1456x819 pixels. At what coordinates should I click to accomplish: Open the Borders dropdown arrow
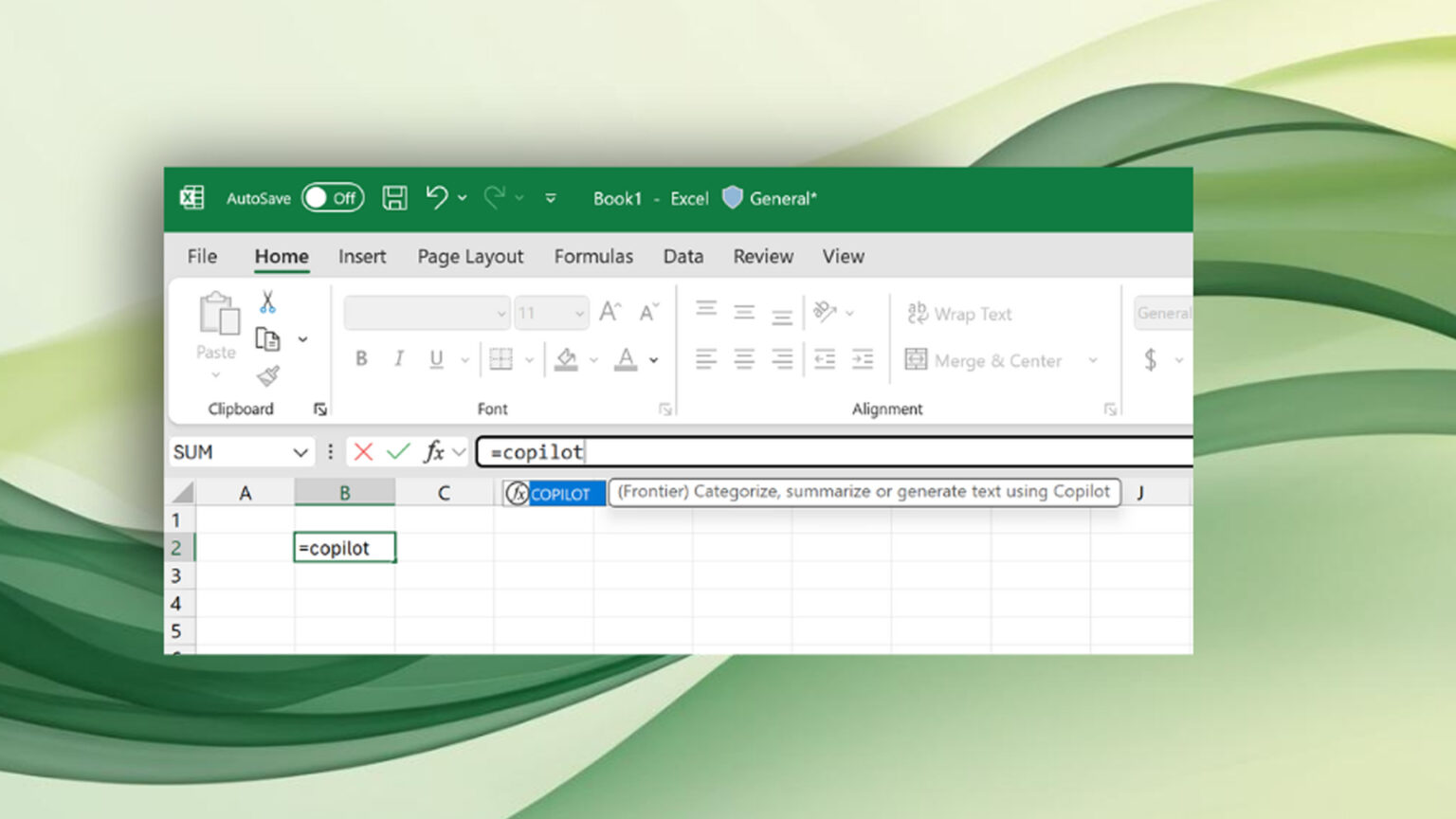529,360
